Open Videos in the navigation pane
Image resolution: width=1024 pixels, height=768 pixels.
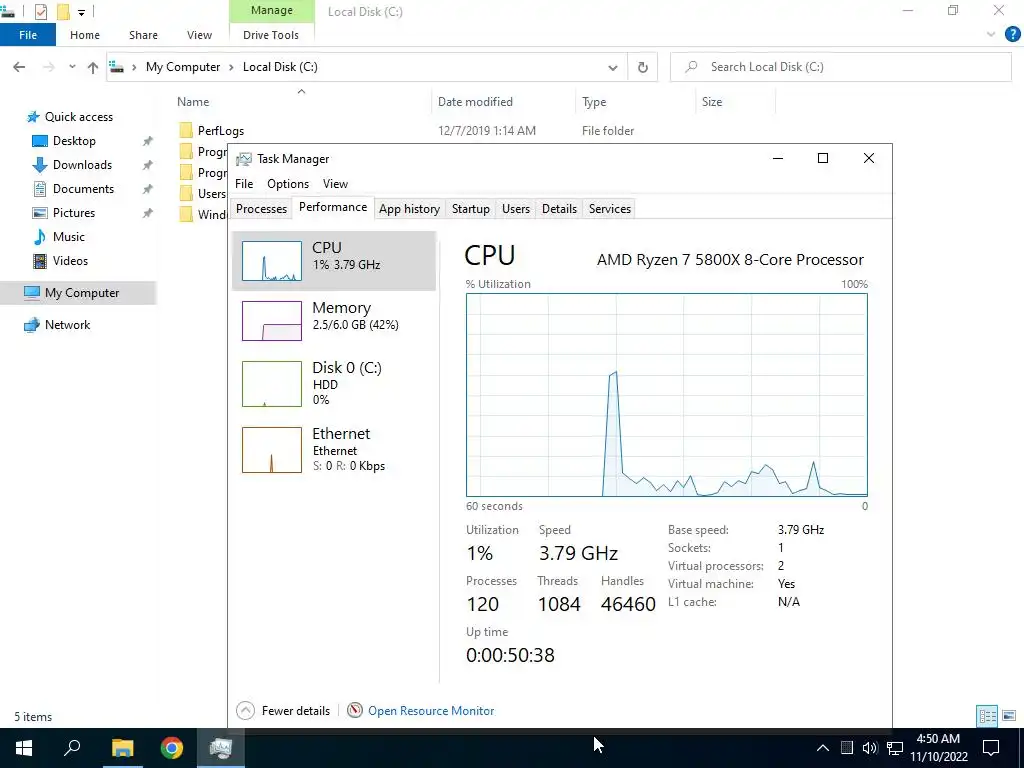pyautogui.click(x=70, y=261)
